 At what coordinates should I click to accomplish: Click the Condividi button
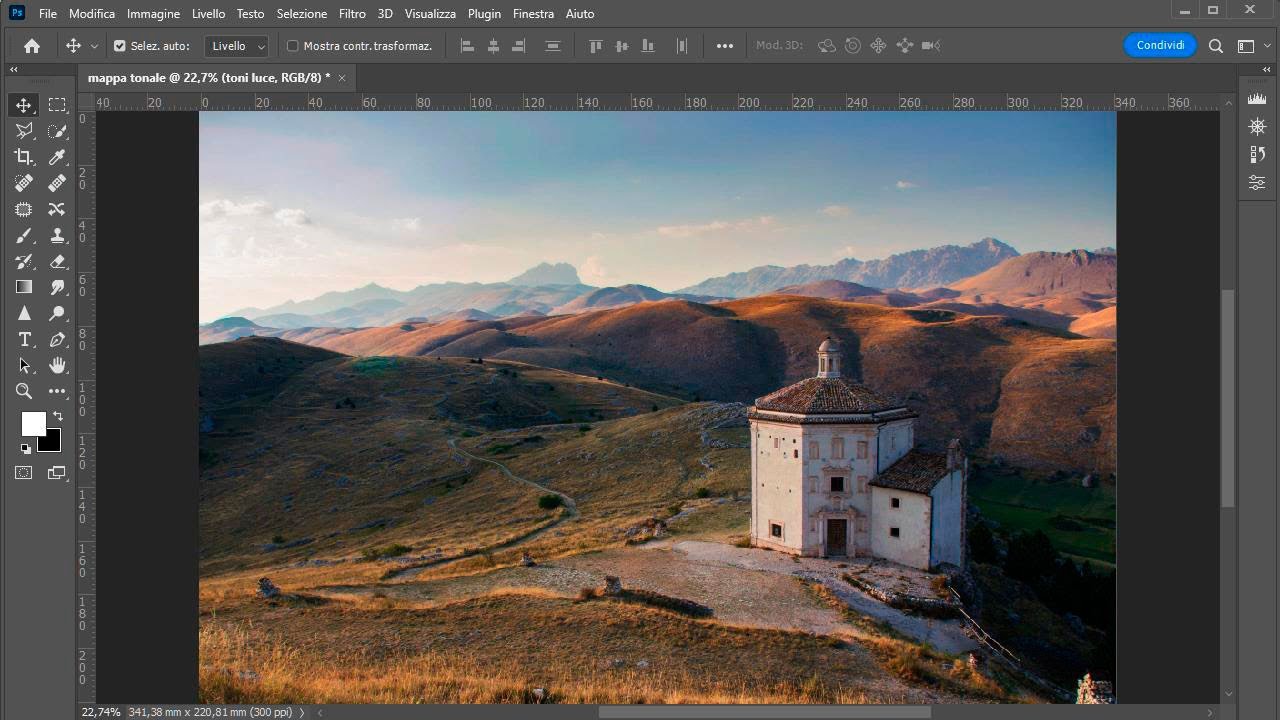[1160, 45]
